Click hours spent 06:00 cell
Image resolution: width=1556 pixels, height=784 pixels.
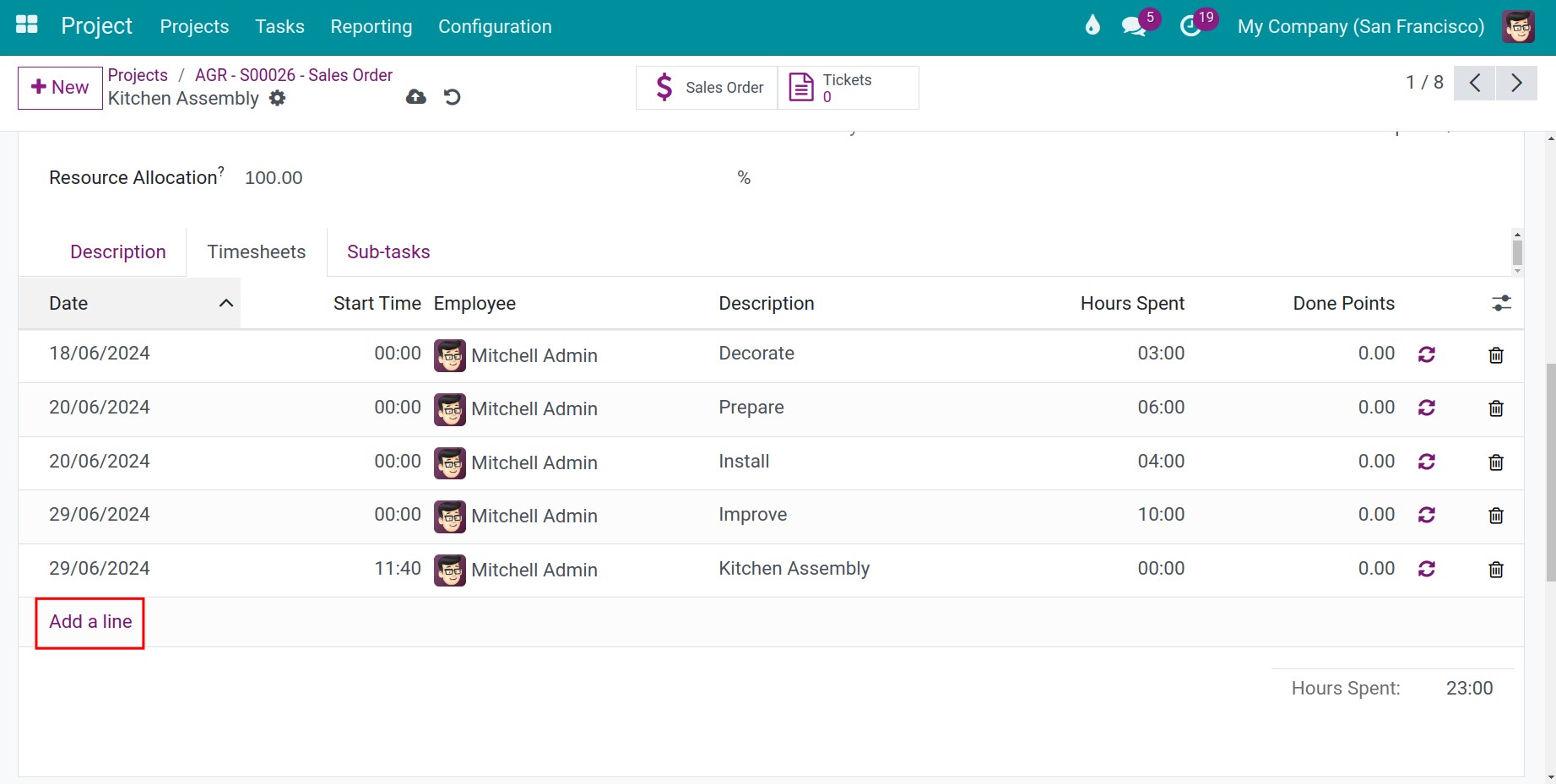(x=1161, y=408)
